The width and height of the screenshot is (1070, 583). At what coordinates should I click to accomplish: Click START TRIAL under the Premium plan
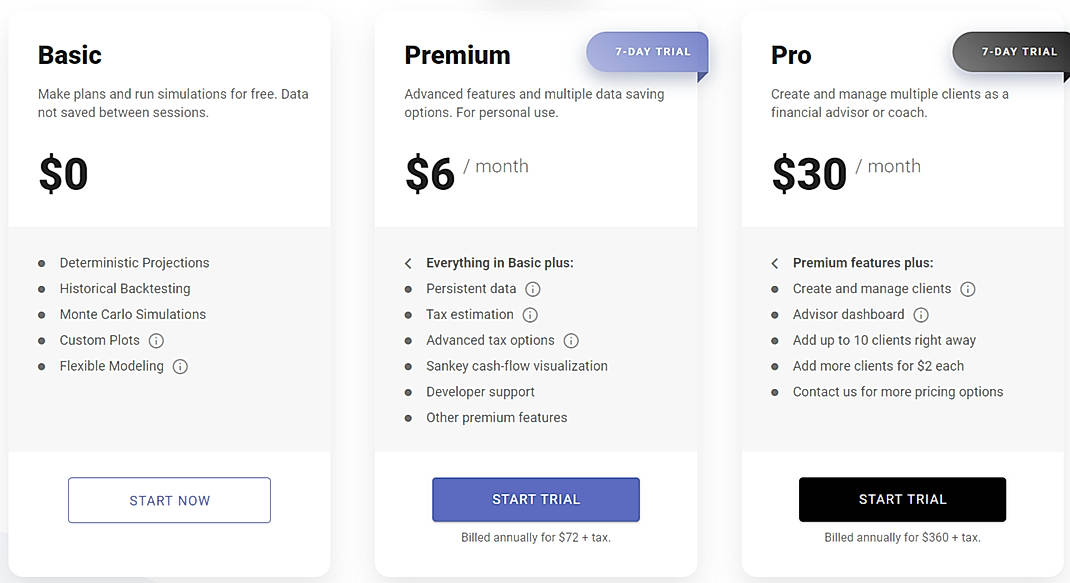click(535, 499)
